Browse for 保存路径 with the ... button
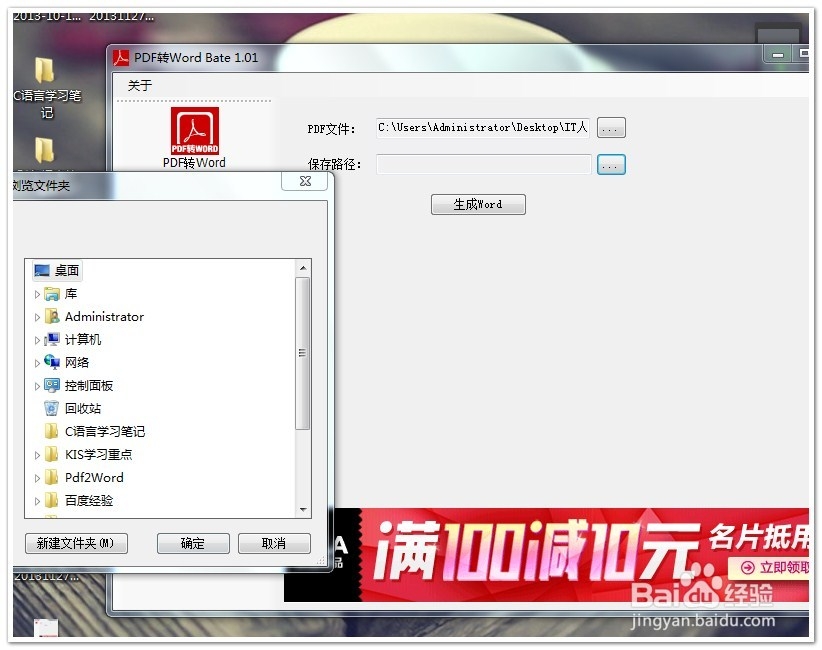 (611, 165)
